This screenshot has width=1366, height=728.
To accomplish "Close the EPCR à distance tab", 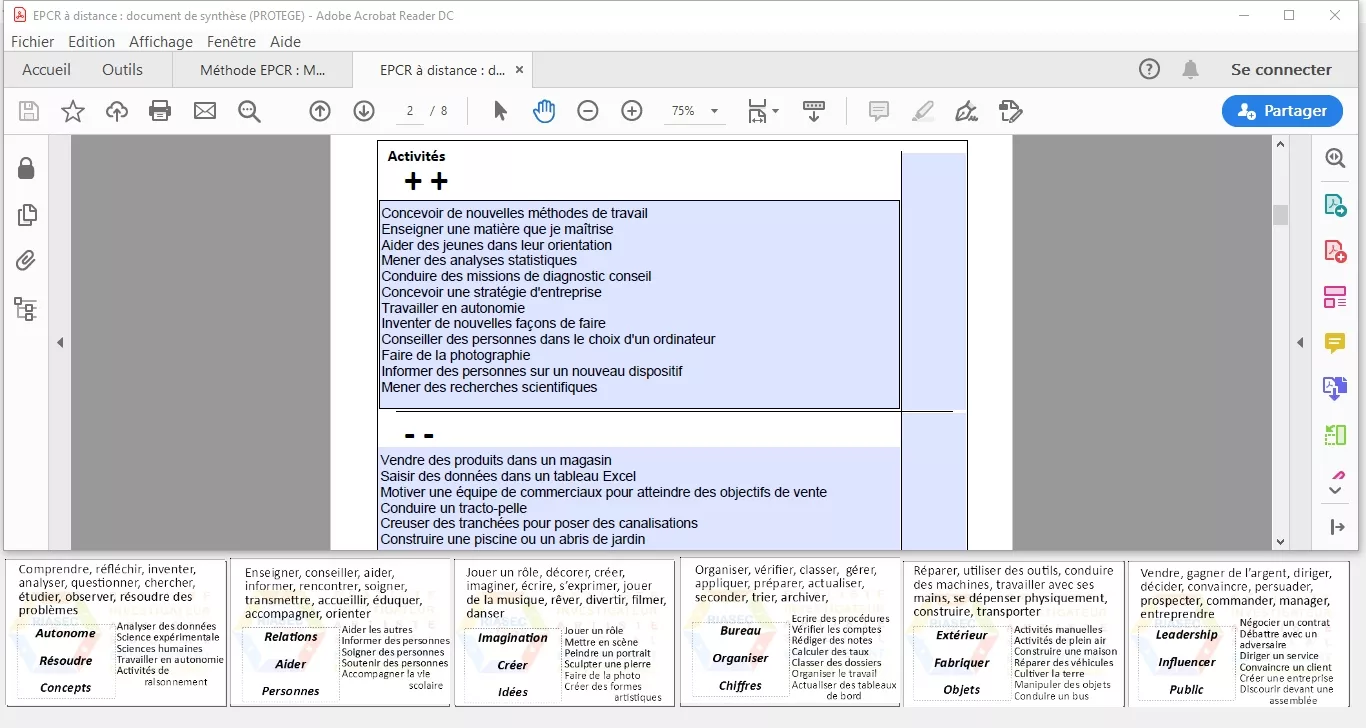I will pos(519,70).
